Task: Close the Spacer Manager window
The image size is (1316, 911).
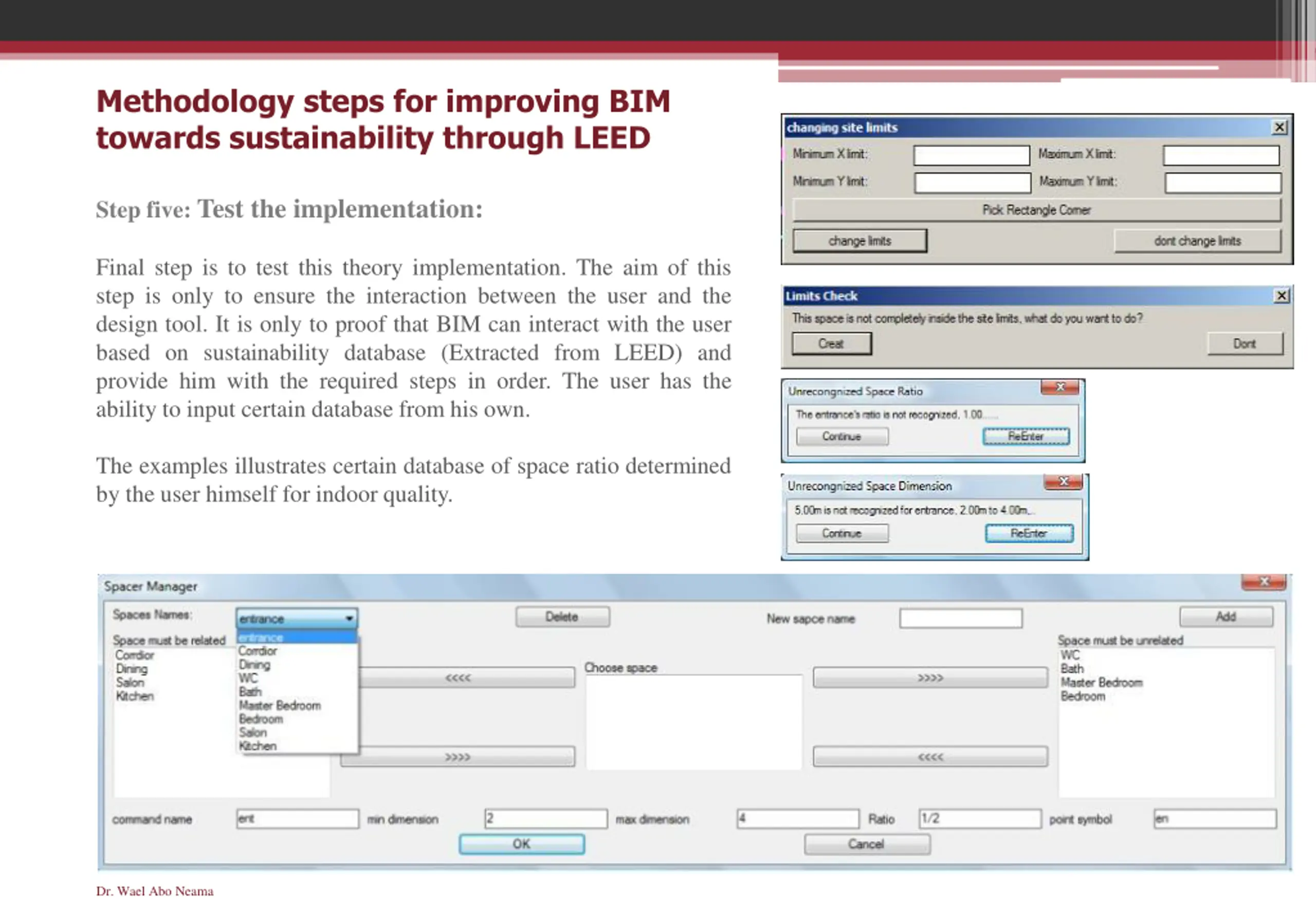Action: click(1264, 581)
